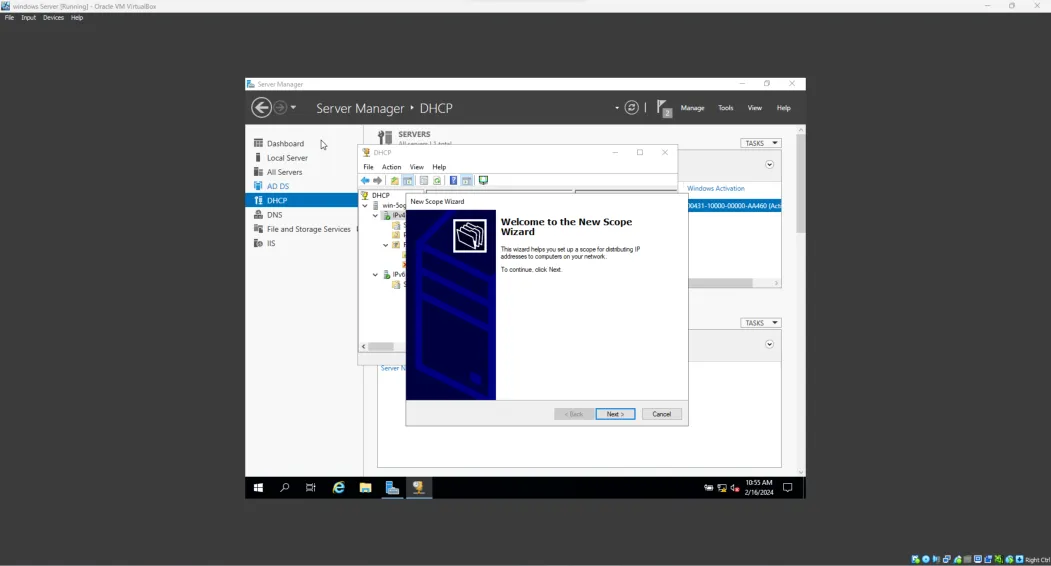Viewport: 1051px width, 566px height.
Task: Open VirtualBox Devices menu
Action: (x=53, y=17)
